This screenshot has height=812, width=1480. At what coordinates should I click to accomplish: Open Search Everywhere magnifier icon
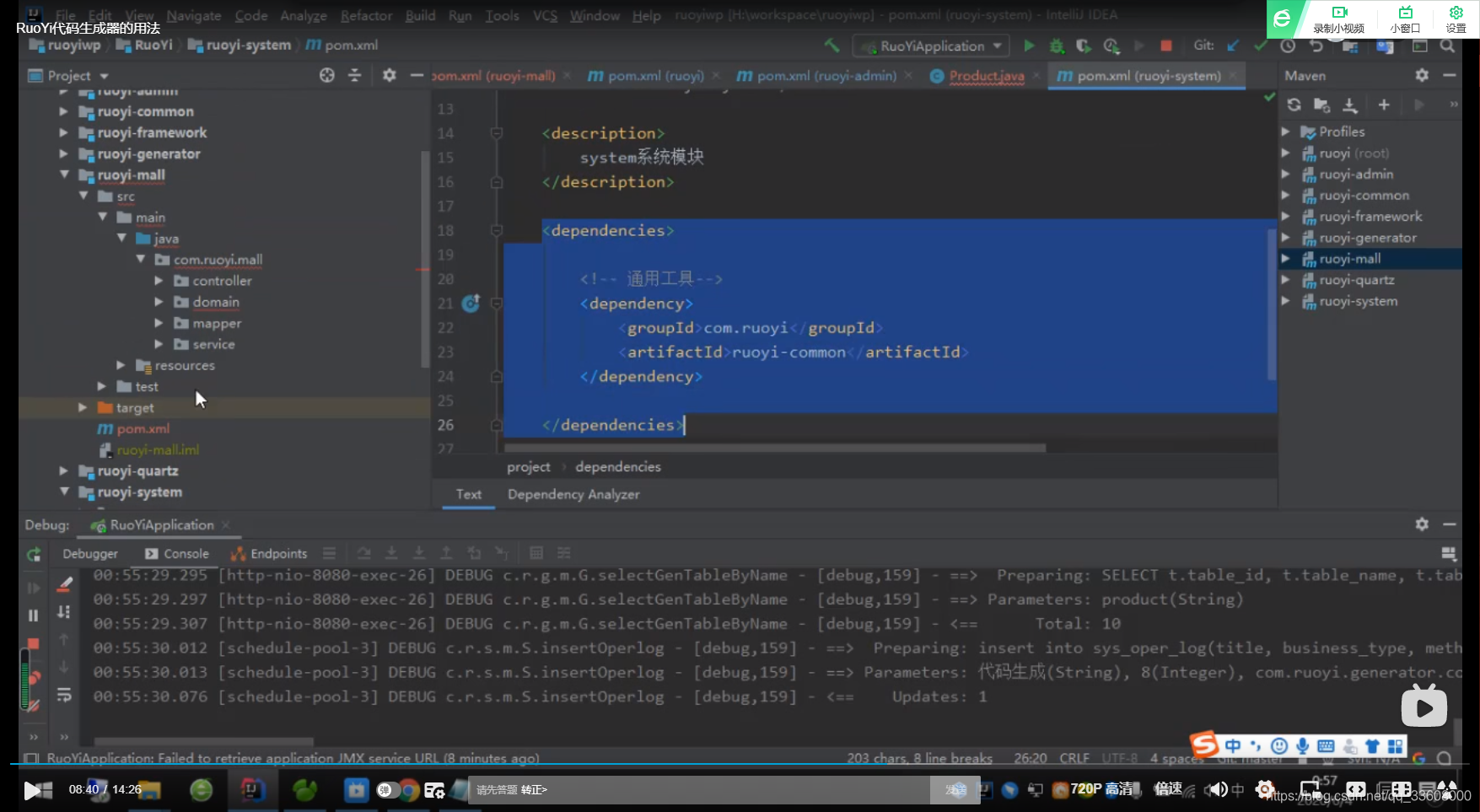[1447, 46]
